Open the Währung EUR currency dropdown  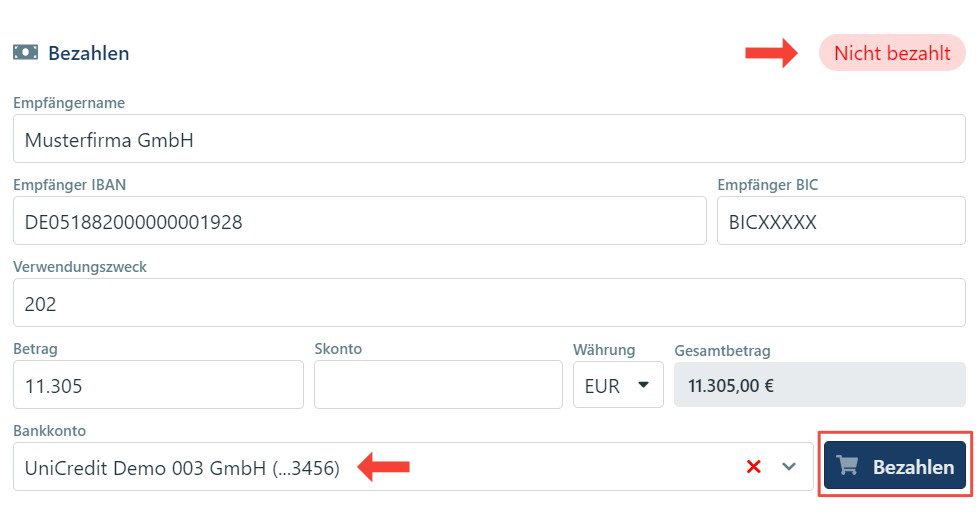[x=618, y=385]
